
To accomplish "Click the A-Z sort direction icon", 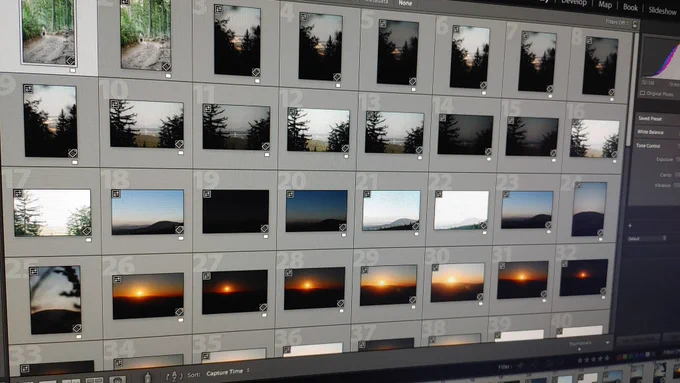I will tap(174, 376).
